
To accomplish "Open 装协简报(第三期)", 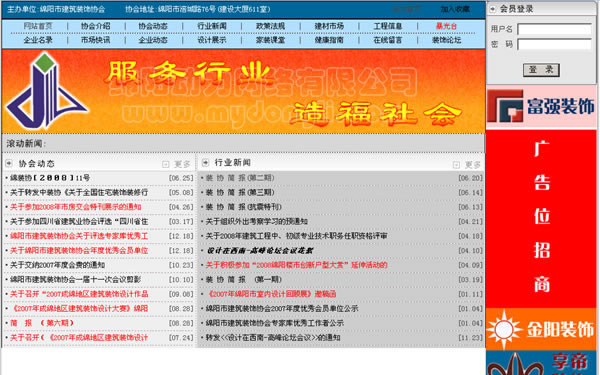I will pos(240,192).
